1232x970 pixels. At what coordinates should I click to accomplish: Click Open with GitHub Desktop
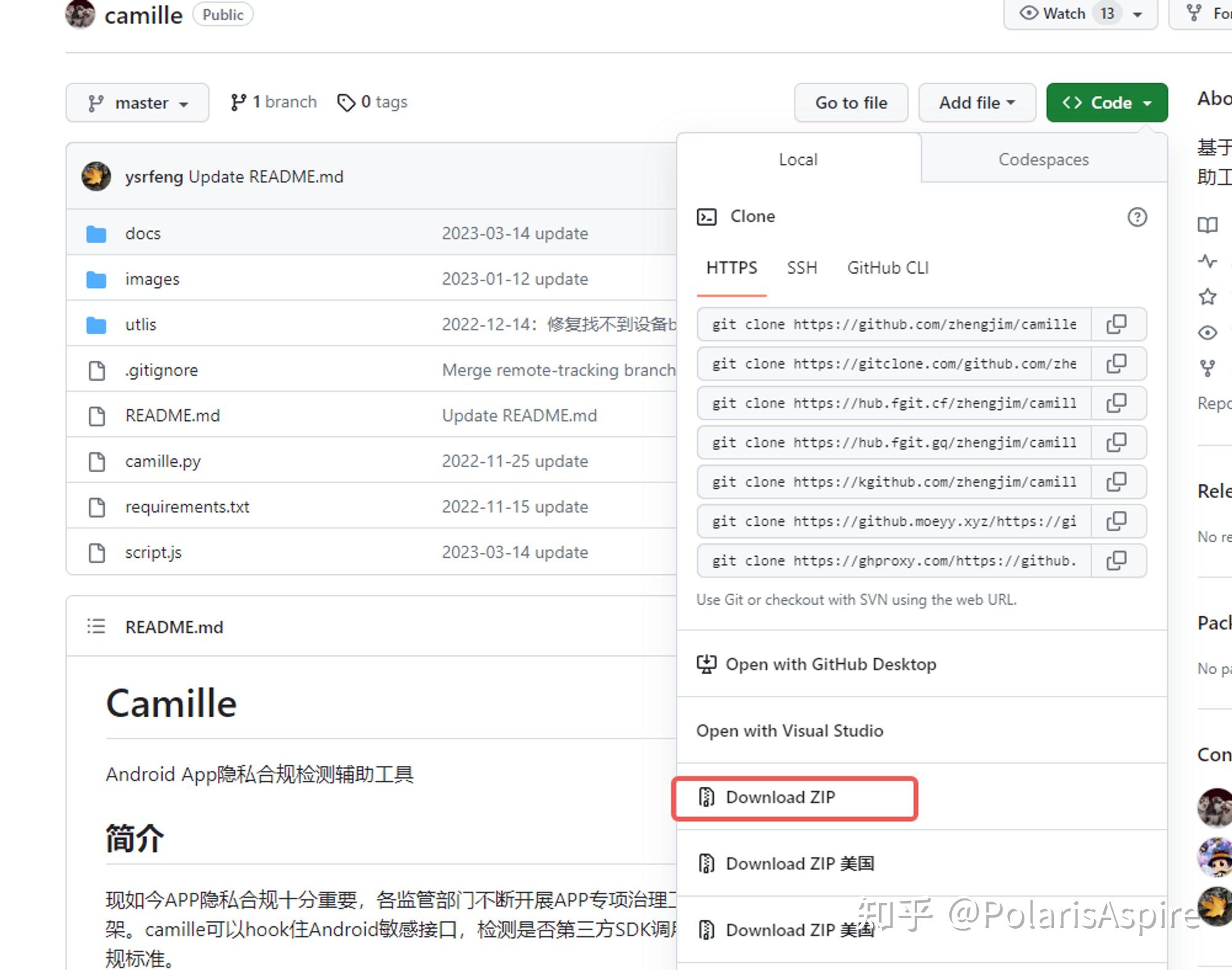click(922, 664)
